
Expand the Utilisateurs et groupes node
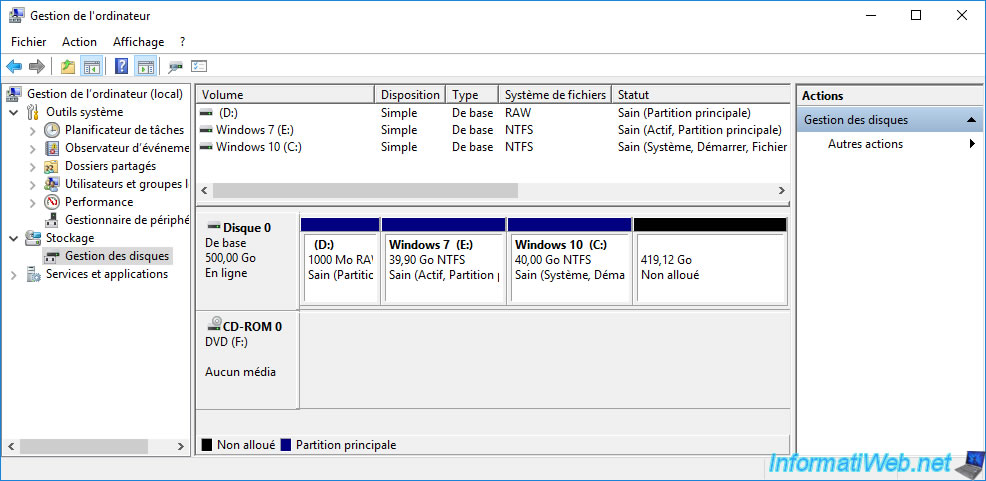tap(33, 185)
